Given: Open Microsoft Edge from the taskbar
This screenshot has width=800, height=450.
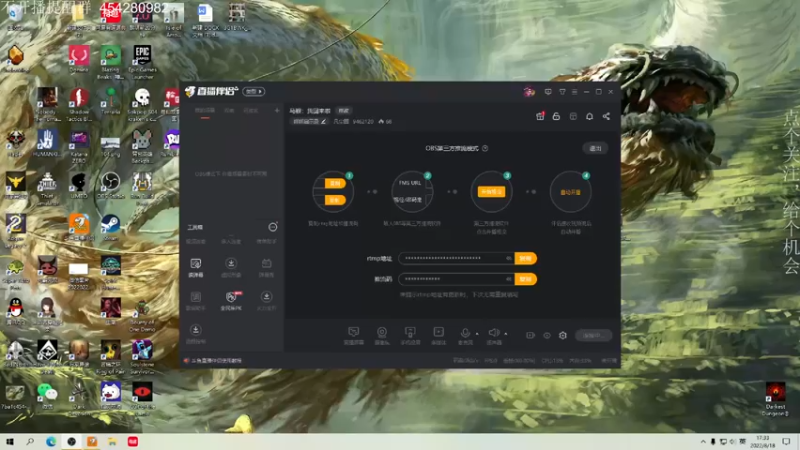Looking at the screenshot, I should [x=51, y=441].
